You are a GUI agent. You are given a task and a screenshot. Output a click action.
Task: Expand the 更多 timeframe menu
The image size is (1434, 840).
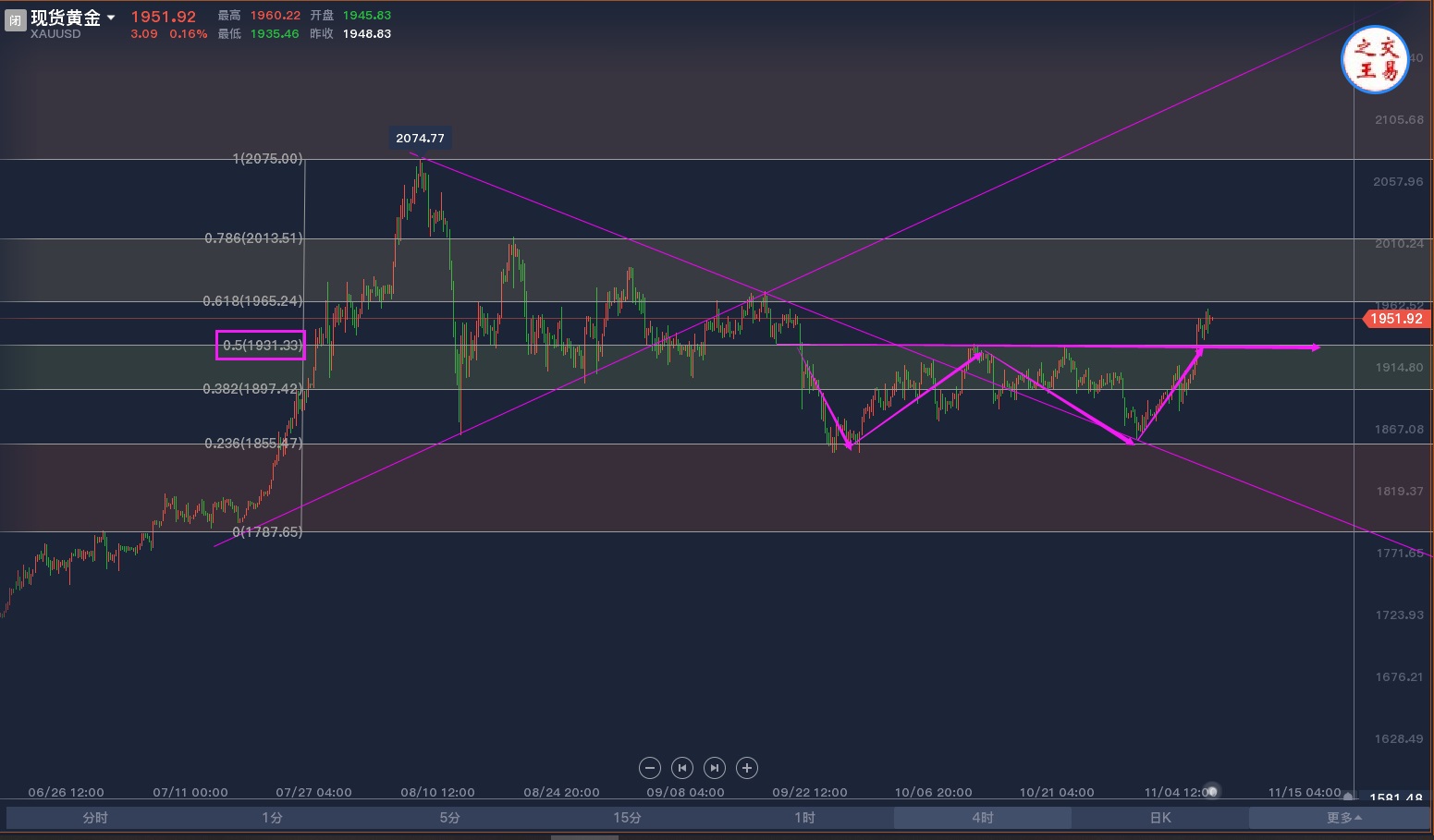1343,818
